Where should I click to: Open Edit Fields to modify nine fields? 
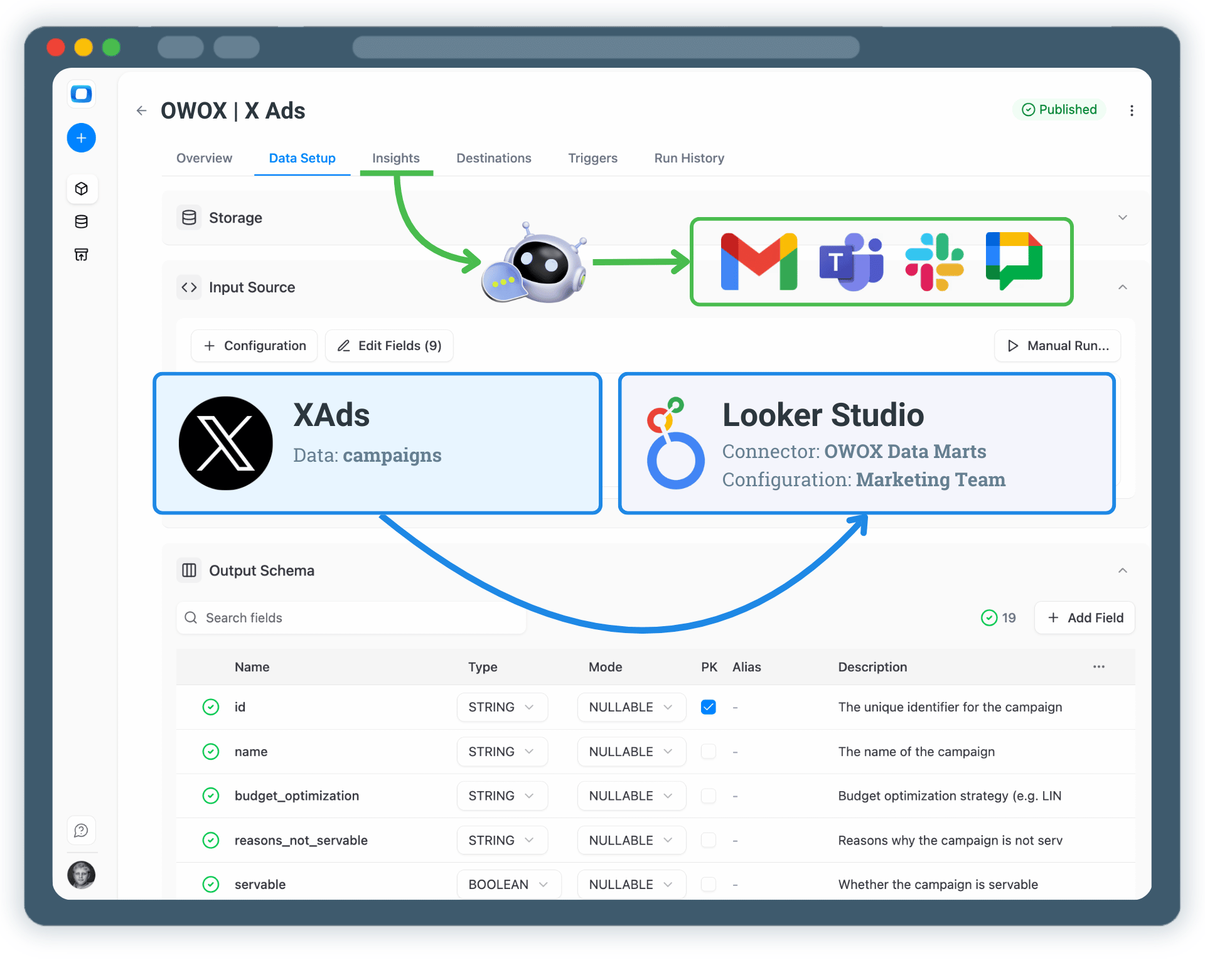tap(389, 345)
